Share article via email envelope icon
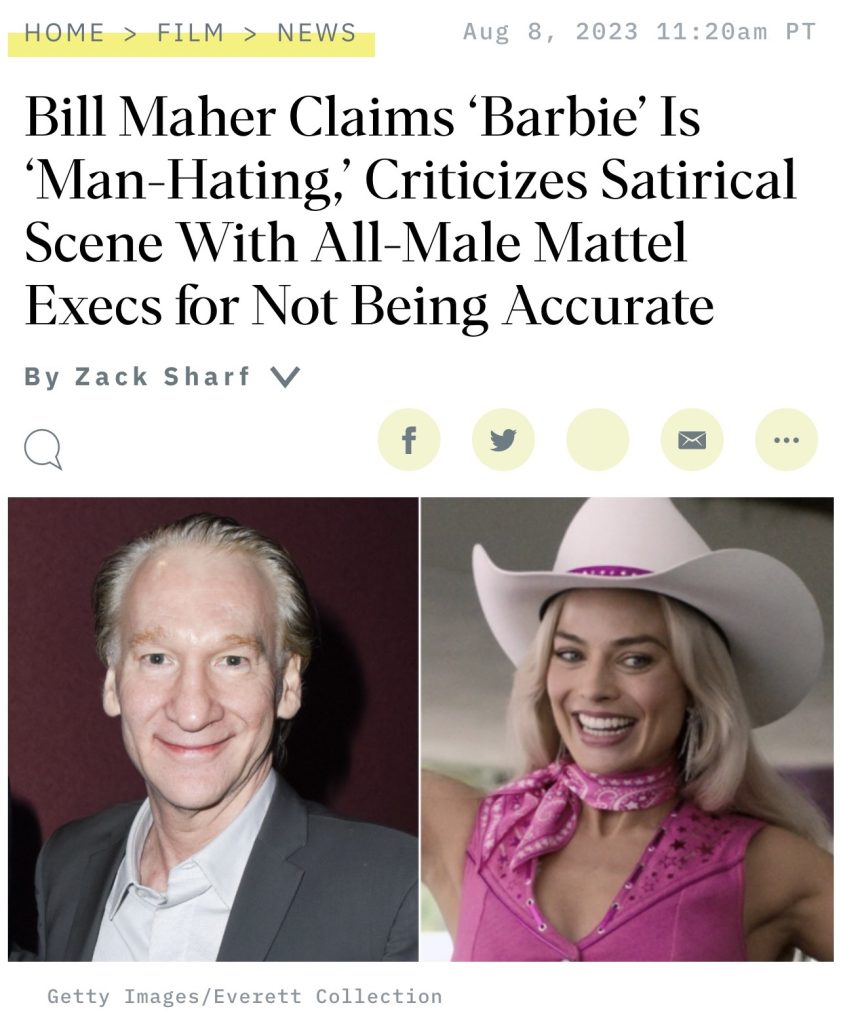Screen dimensions: 841x1024 pyautogui.click(x=692, y=440)
